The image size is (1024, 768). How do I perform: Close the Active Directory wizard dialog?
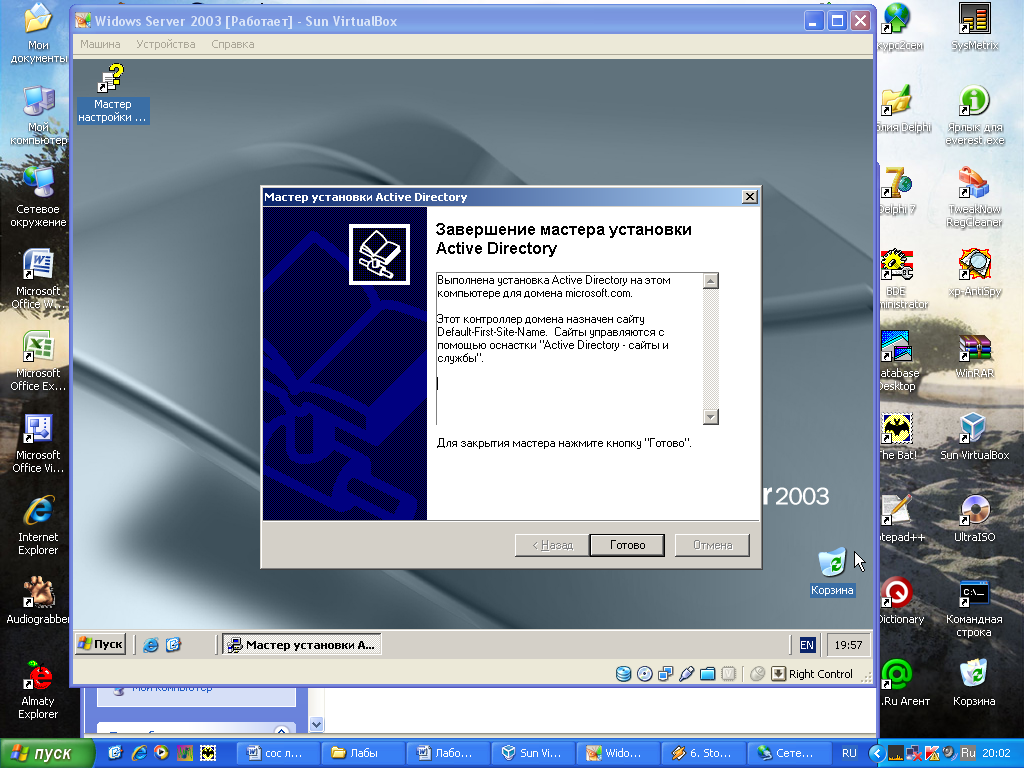point(750,197)
